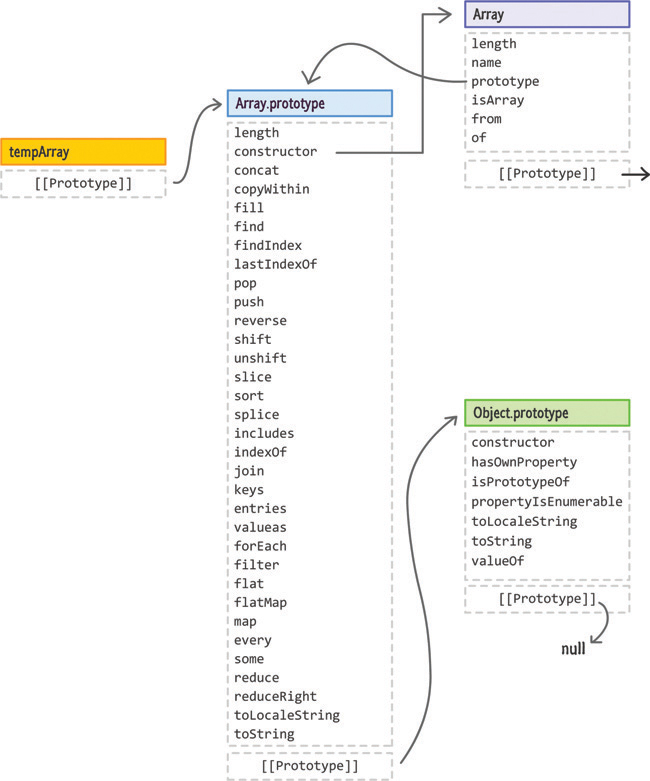Viewport: 650px width, 781px height.
Task: Select the fill method
Action: 249,208
